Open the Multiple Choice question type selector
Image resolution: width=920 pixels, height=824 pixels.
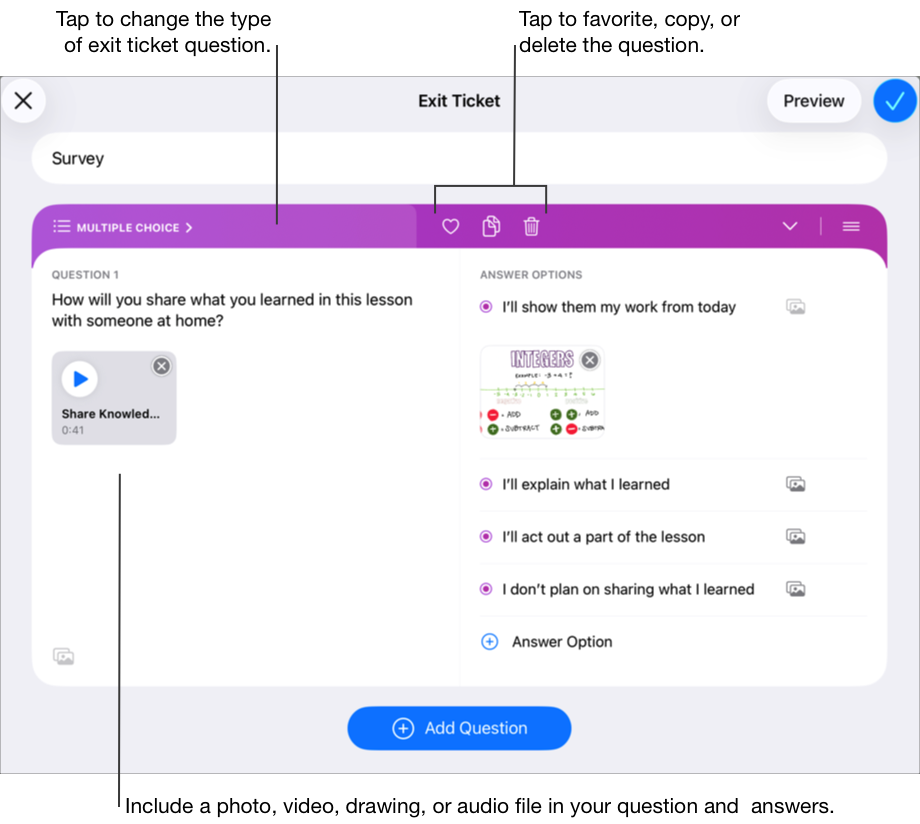[x=122, y=227]
